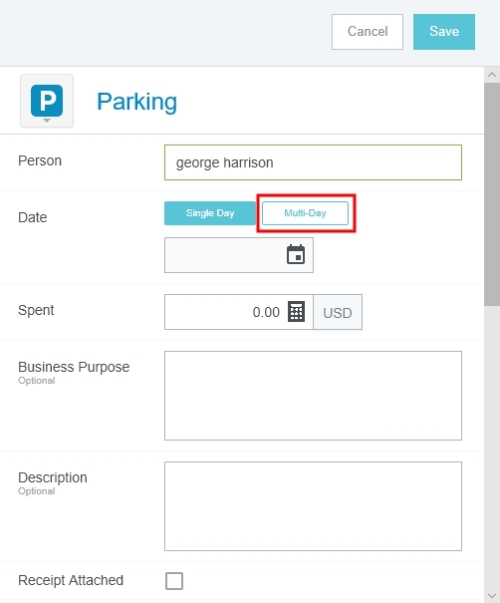Switch to the Multi-Day date option

point(305,213)
